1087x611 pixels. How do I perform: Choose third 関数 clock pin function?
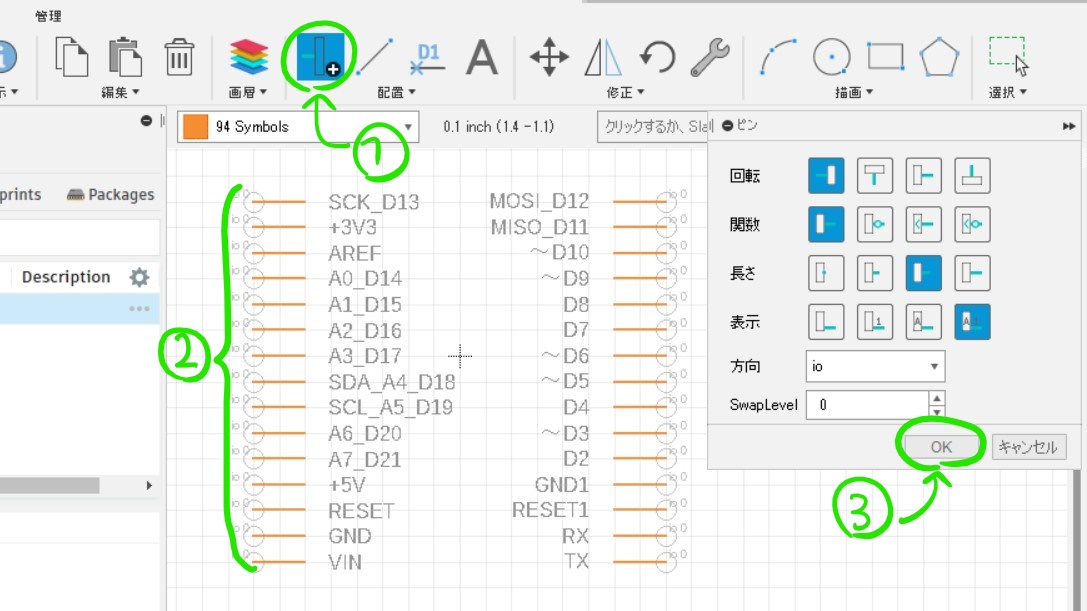pyautogui.click(x=923, y=224)
